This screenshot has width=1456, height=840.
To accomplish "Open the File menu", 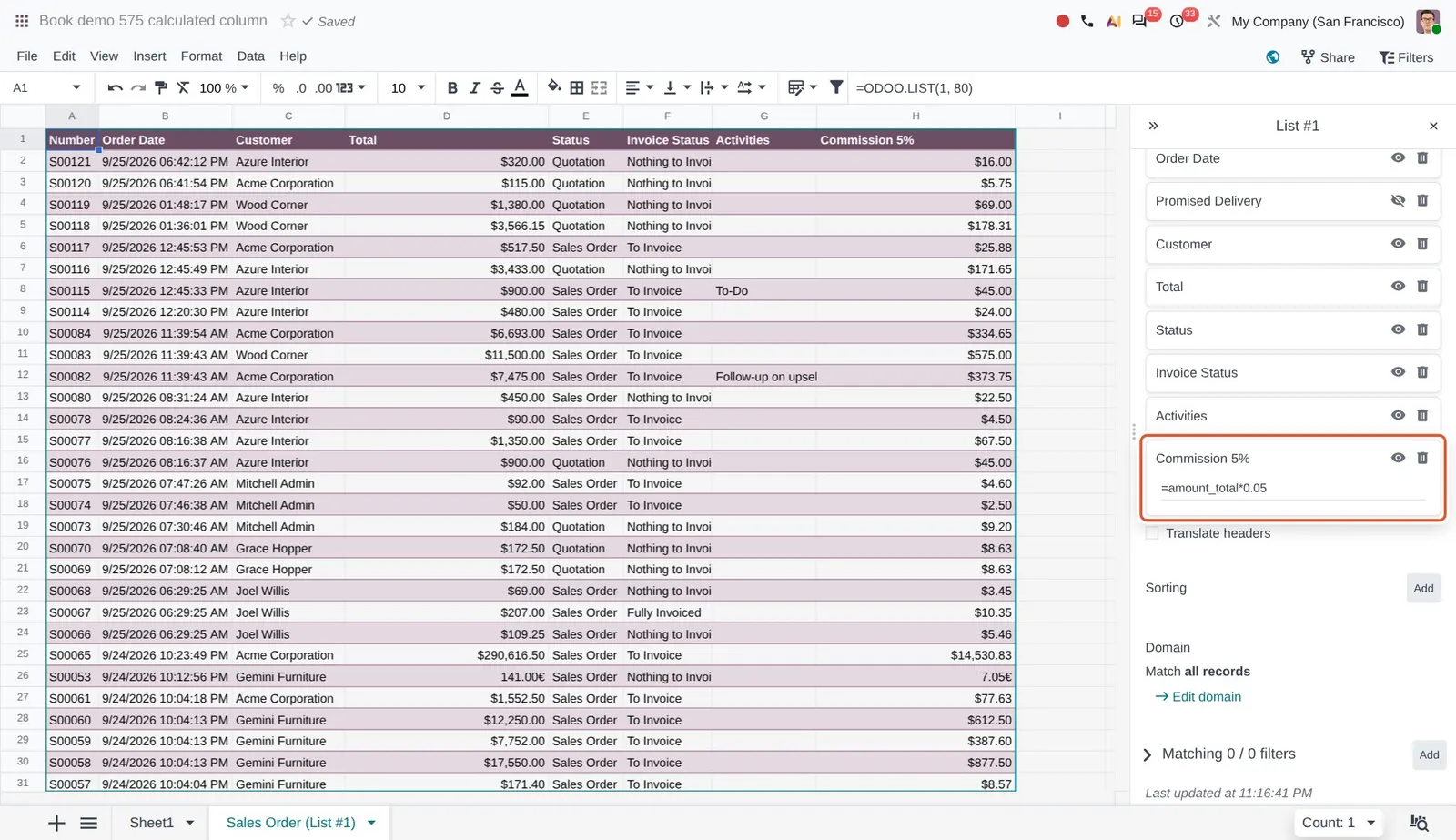I will (27, 56).
